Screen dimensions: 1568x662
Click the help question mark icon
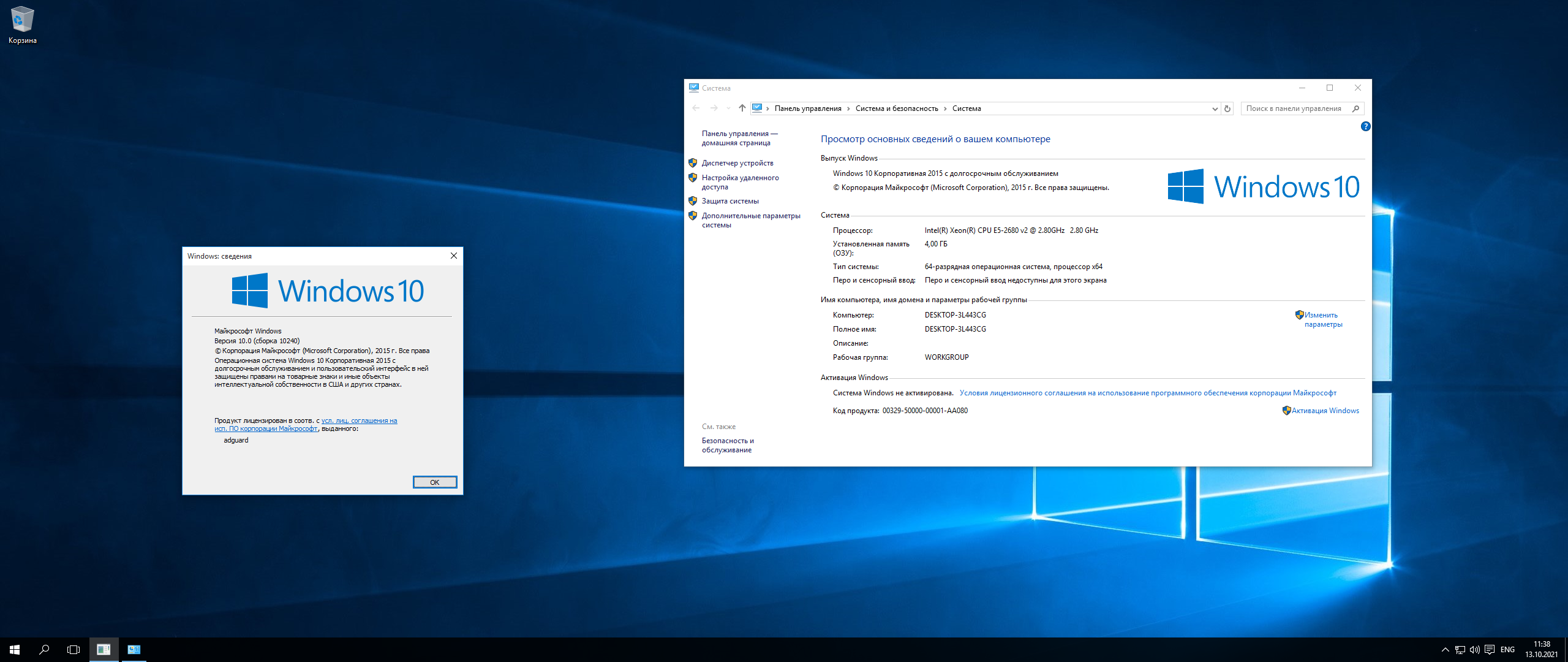pyautogui.click(x=1365, y=126)
